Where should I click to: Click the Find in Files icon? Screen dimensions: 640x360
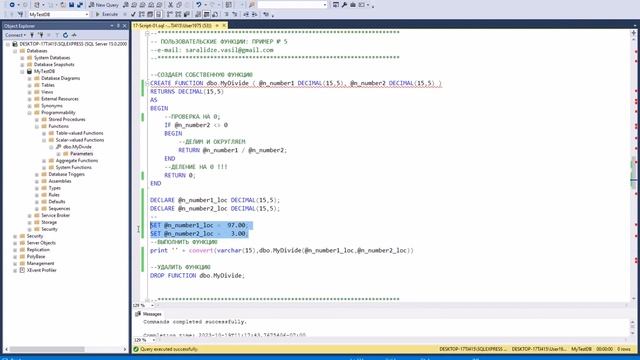(x=252, y=5)
